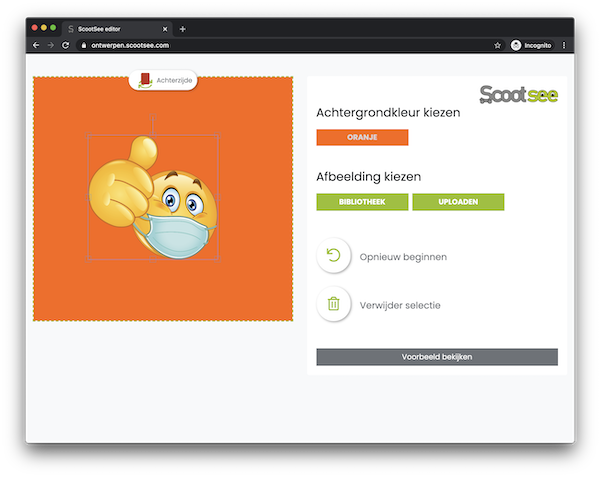The image size is (600, 477).
Task: Click the Opnieuw beginnen text
Action: (403, 257)
